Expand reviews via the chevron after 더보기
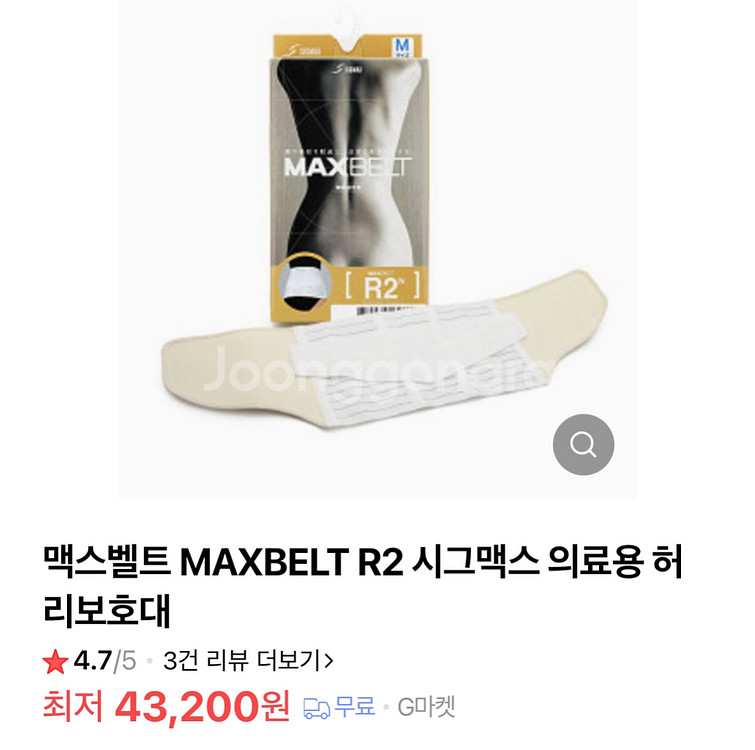The image size is (755, 750). [x=329, y=661]
